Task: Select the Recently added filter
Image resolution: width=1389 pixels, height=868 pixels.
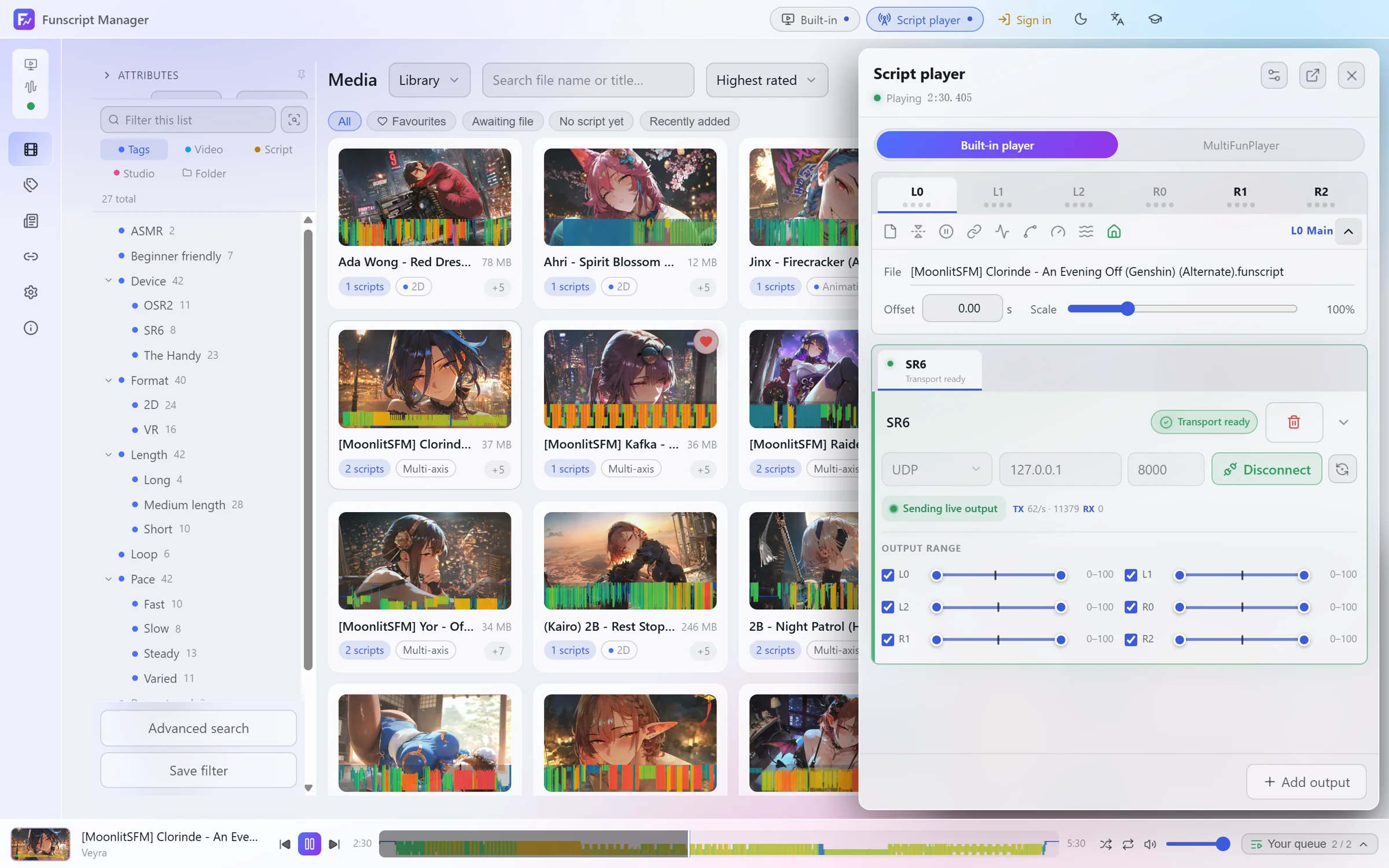Action: tap(689, 122)
